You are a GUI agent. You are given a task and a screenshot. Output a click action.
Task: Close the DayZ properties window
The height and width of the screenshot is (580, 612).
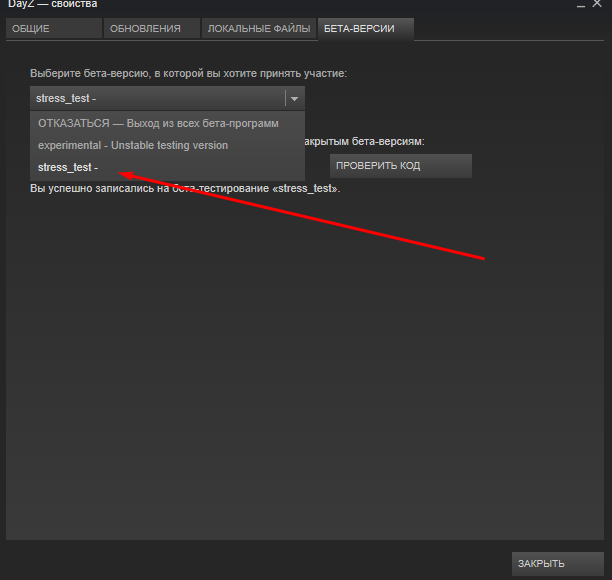[x=597, y=4]
